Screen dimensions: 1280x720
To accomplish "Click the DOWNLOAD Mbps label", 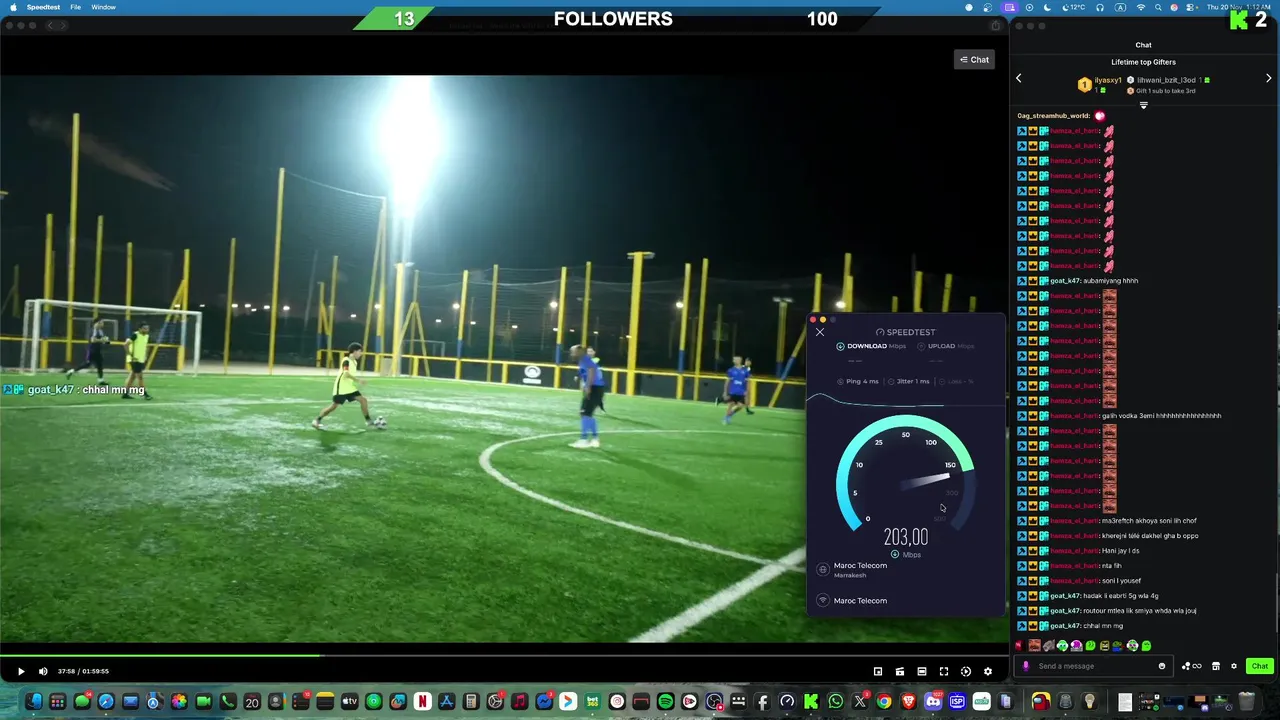I will pyautogui.click(x=871, y=346).
